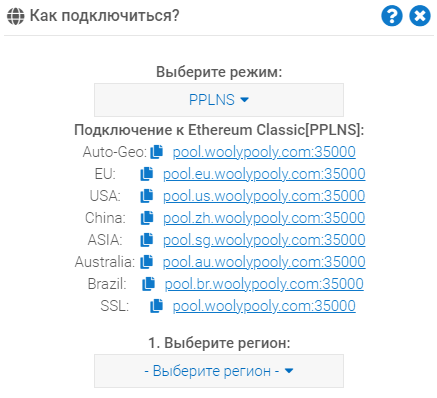Copy the Brazil pool address
The image size is (437, 398).
pyautogui.click(x=149, y=284)
